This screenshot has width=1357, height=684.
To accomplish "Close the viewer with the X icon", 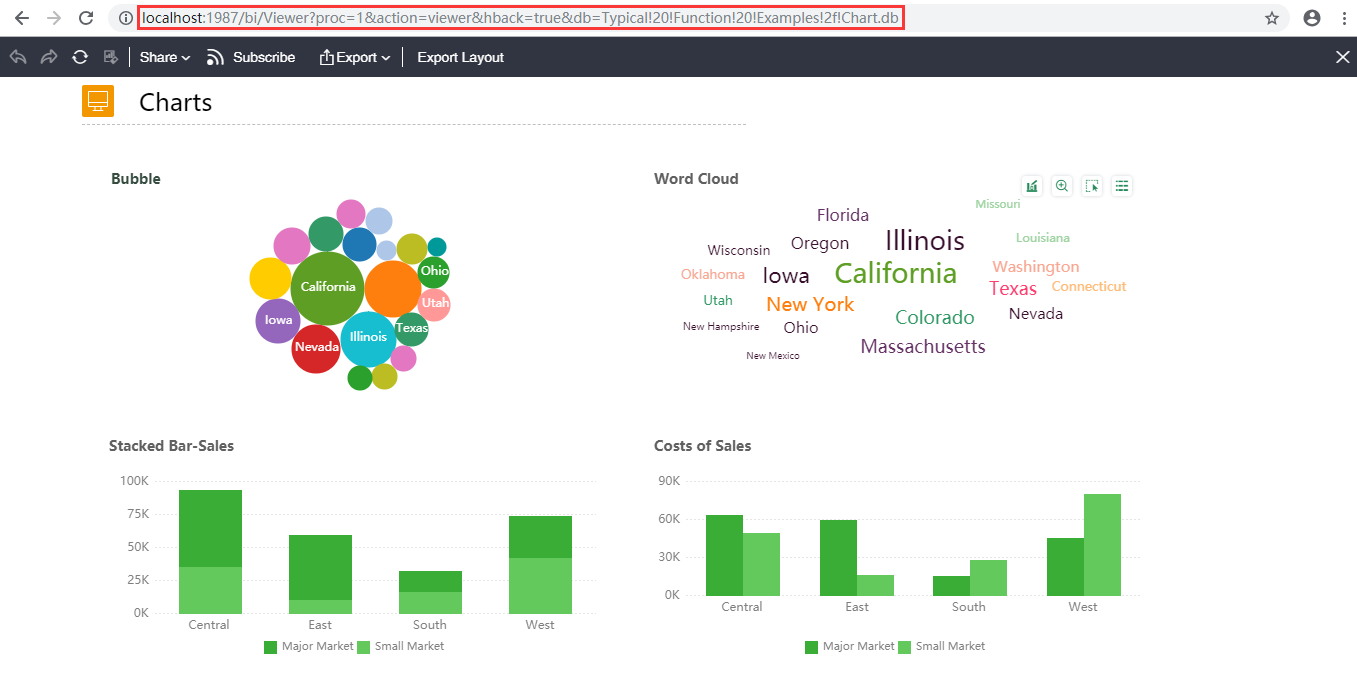I will 1343,57.
